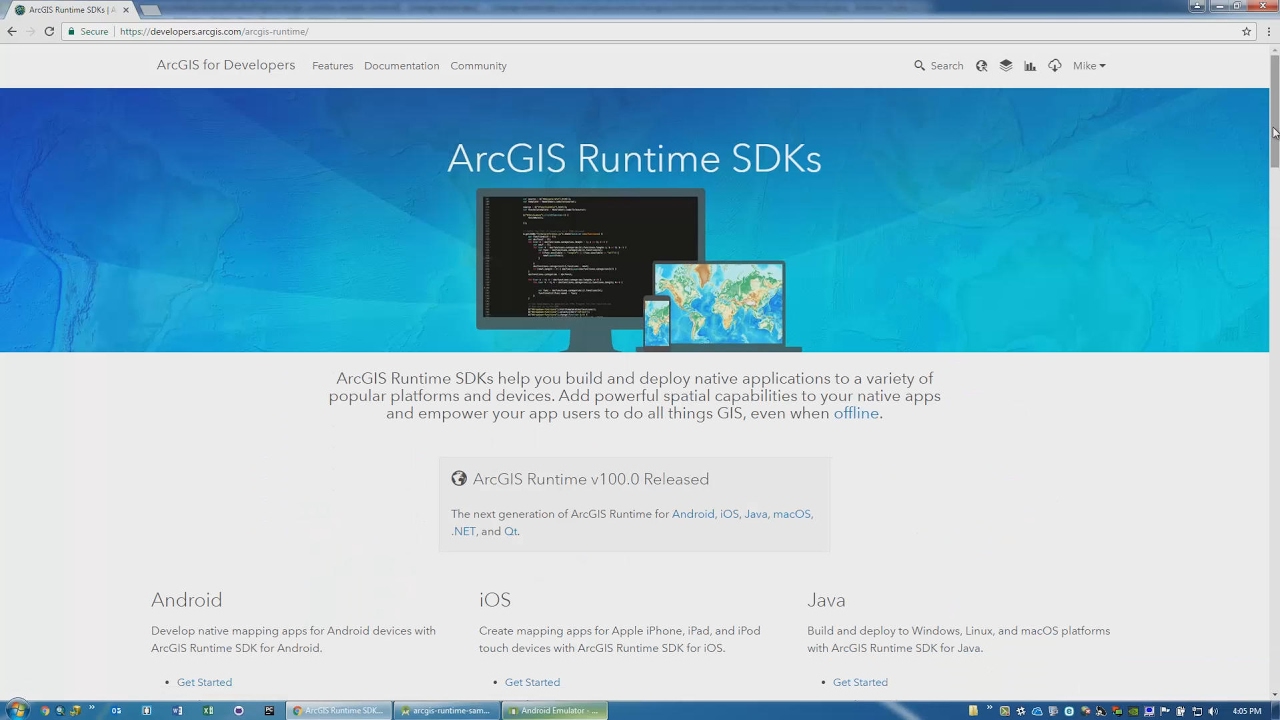Switch to arcgis-runtime-sam... taskbar window
This screenshot has width=1280, height=720.
tap(446, 711)
